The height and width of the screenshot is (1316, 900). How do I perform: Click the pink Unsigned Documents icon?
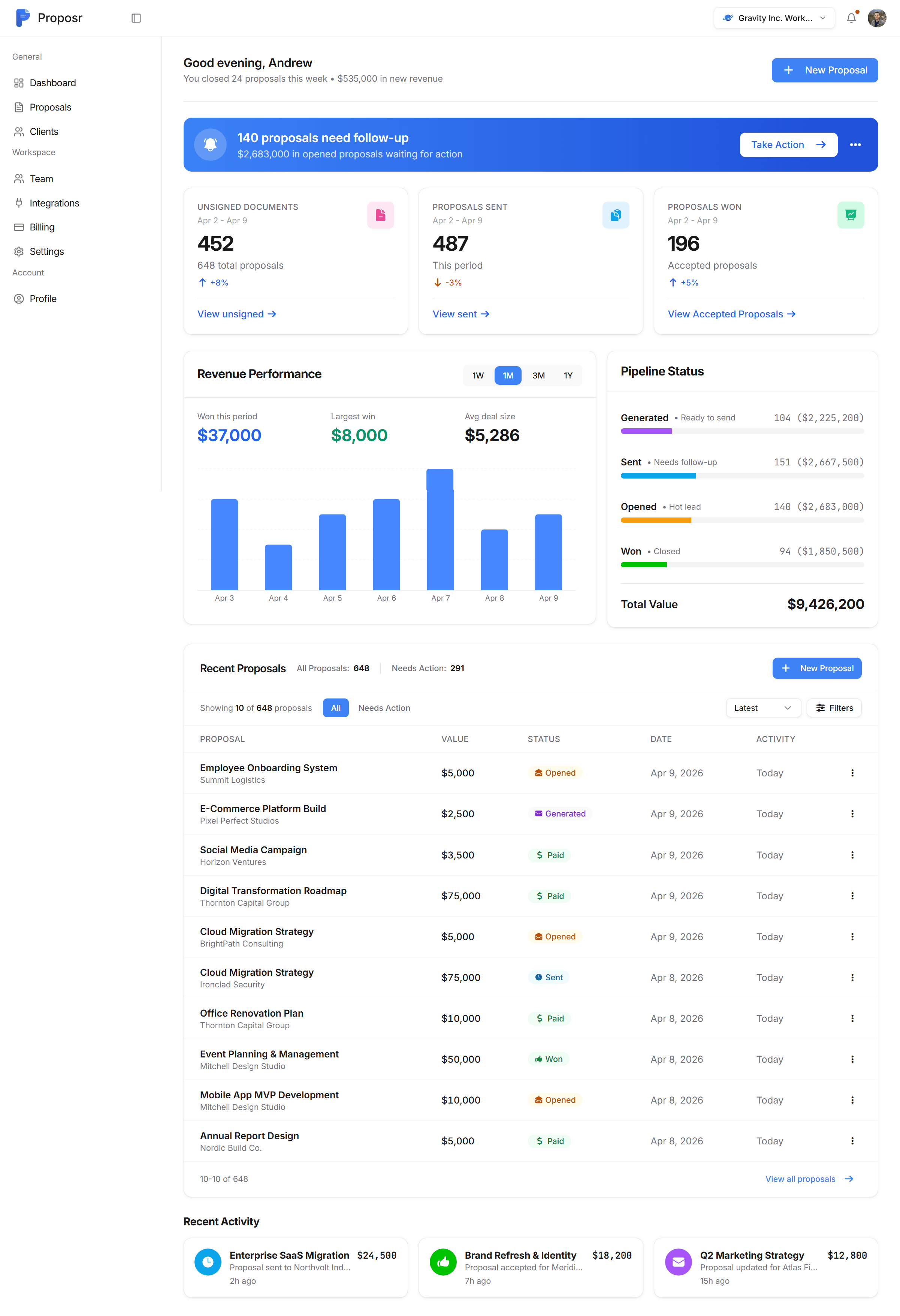point(380,215)
